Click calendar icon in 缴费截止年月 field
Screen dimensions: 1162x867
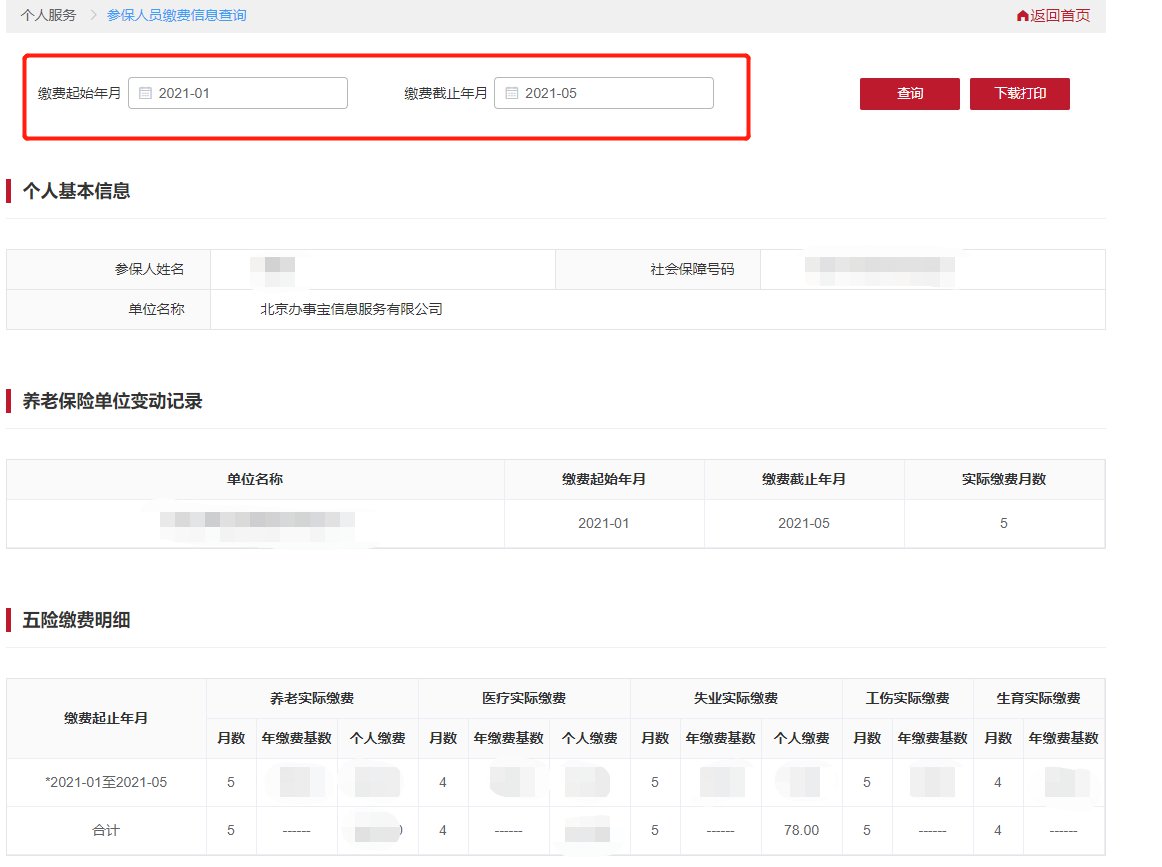point(511,93)
